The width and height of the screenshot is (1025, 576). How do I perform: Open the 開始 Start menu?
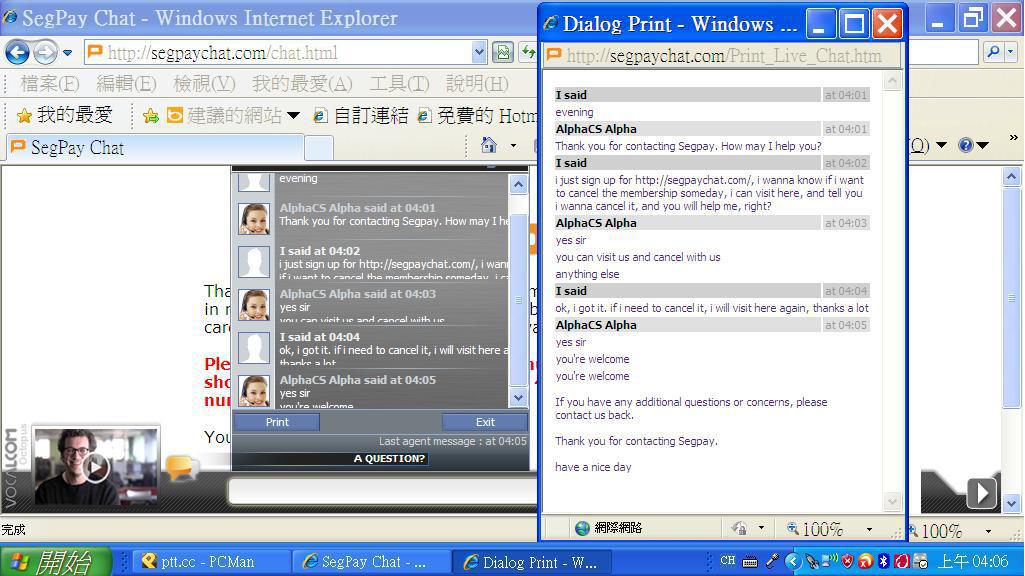[x=56, y=562]
